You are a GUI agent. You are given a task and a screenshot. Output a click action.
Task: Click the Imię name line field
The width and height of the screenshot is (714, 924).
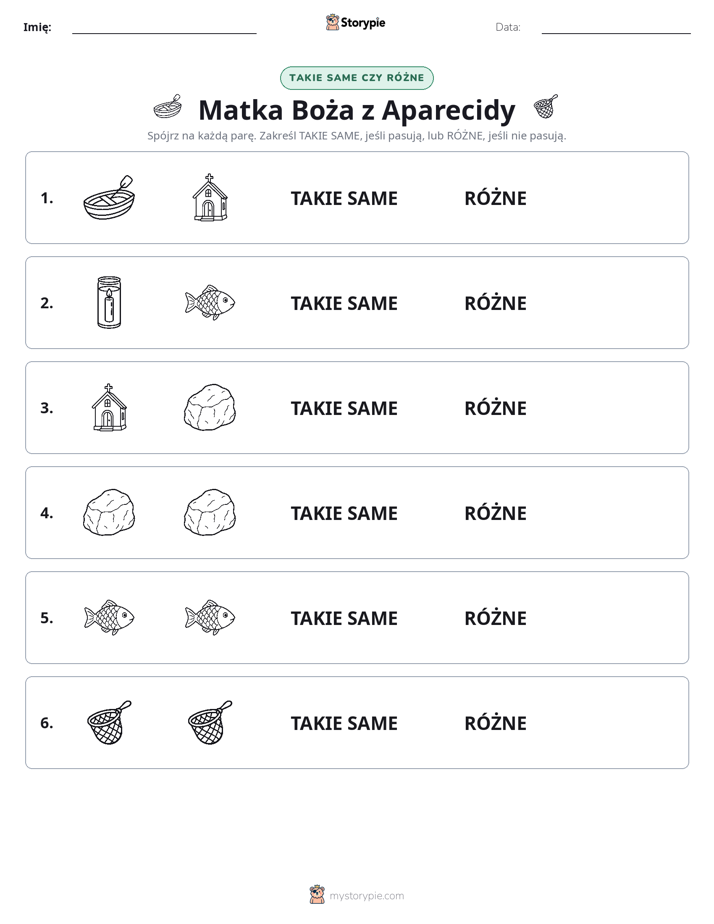pyautogui.click(x=164, y=27)
